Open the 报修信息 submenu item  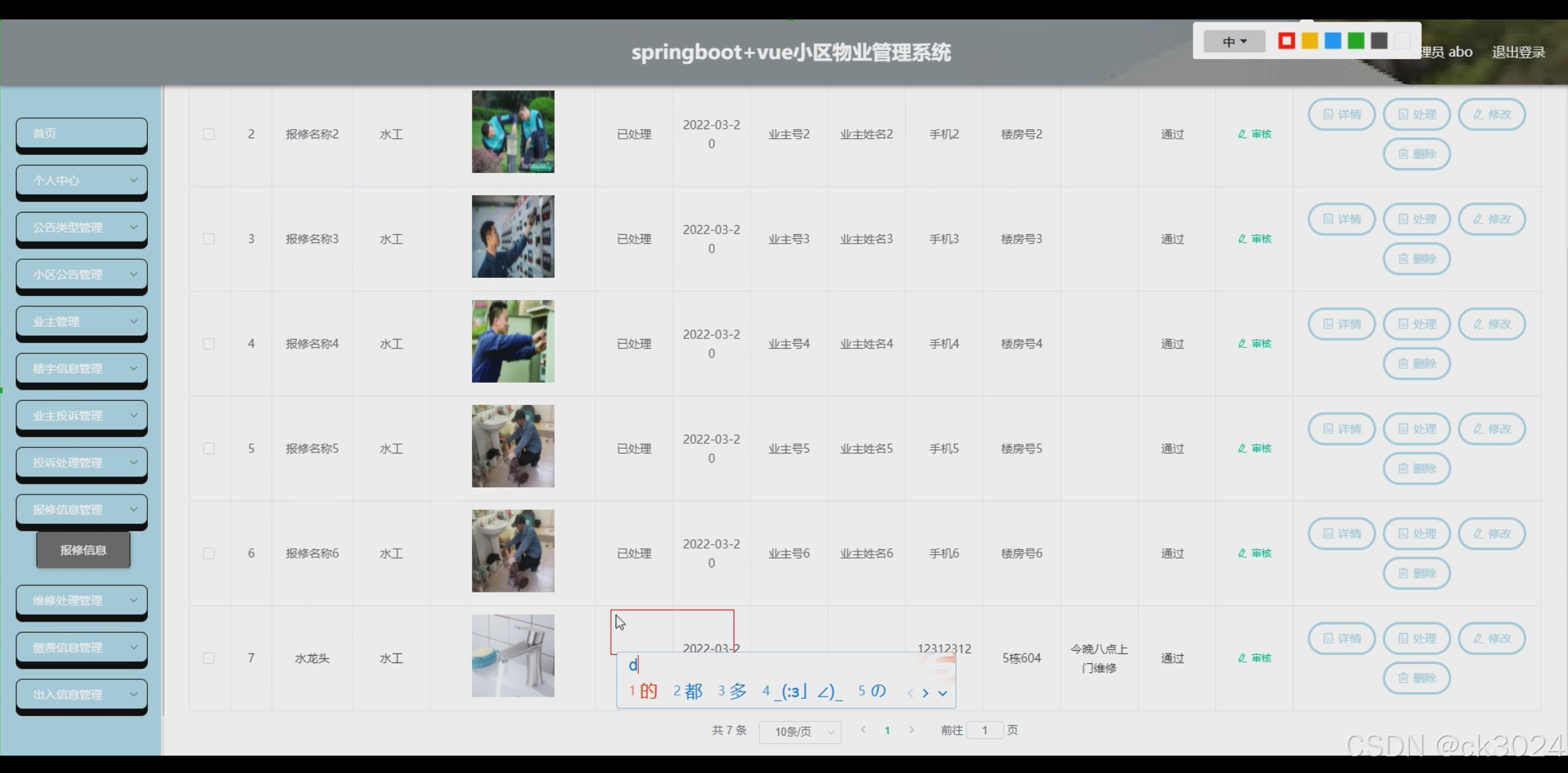click(83, 549)
